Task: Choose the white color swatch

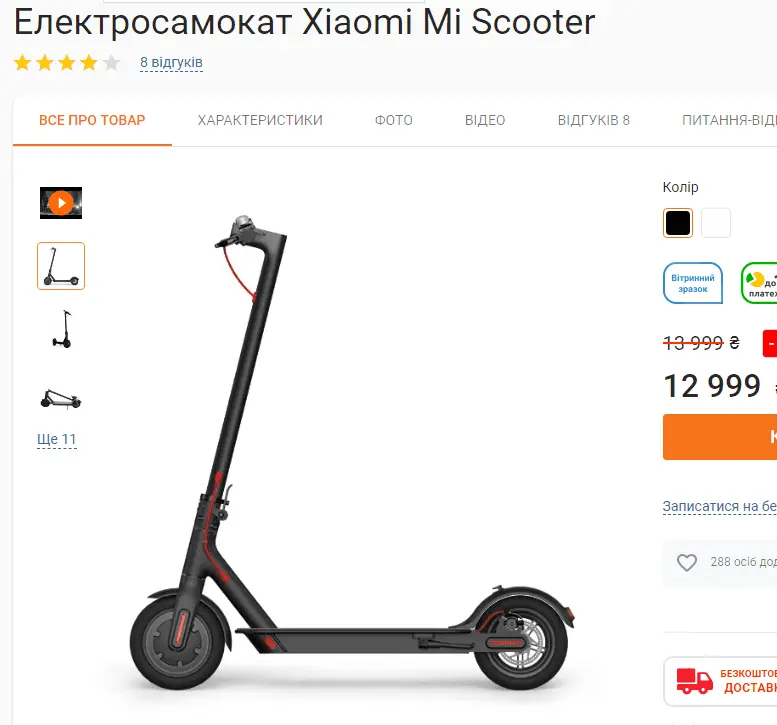Action: (716, 223)
